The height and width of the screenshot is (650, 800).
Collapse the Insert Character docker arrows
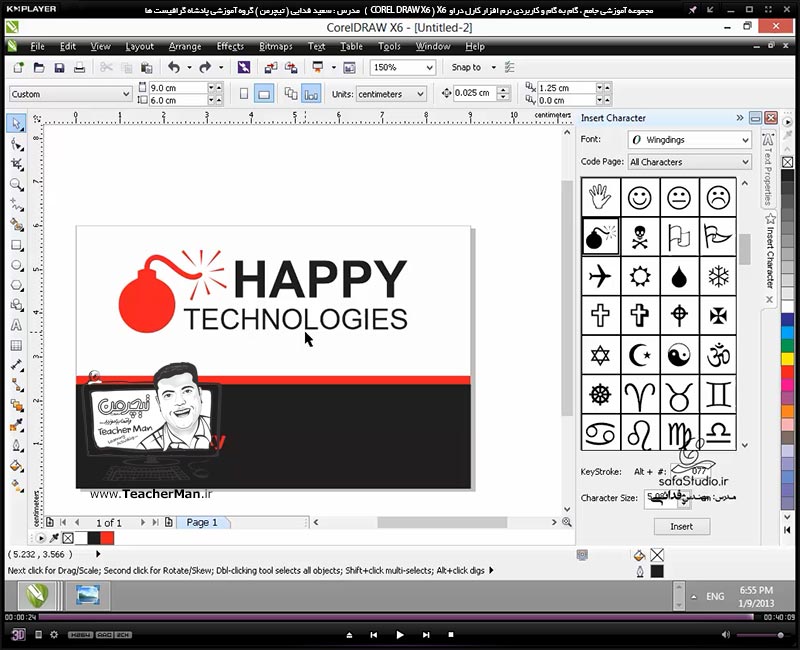tap(740, 118)
